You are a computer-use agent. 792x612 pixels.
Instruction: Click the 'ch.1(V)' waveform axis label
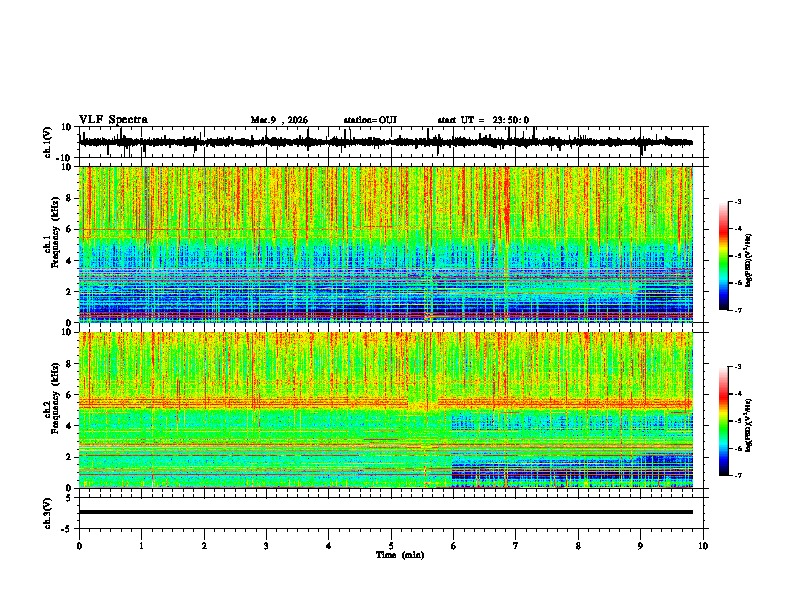[48, 142]
